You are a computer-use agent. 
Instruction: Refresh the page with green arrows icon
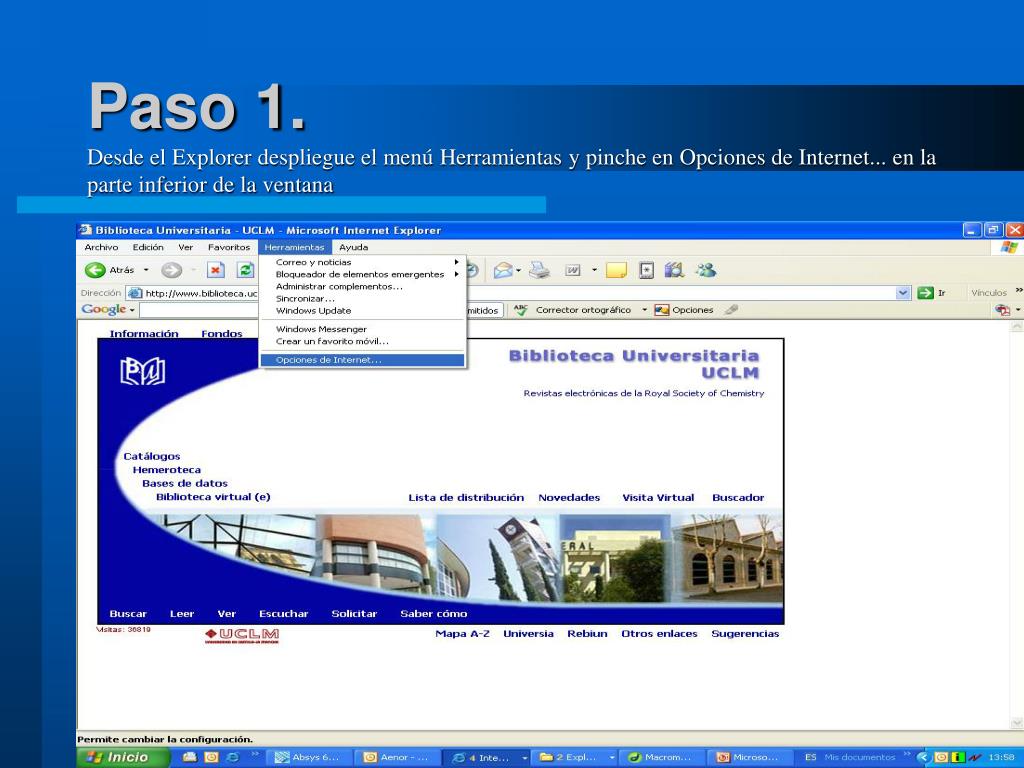click(246, 270)
